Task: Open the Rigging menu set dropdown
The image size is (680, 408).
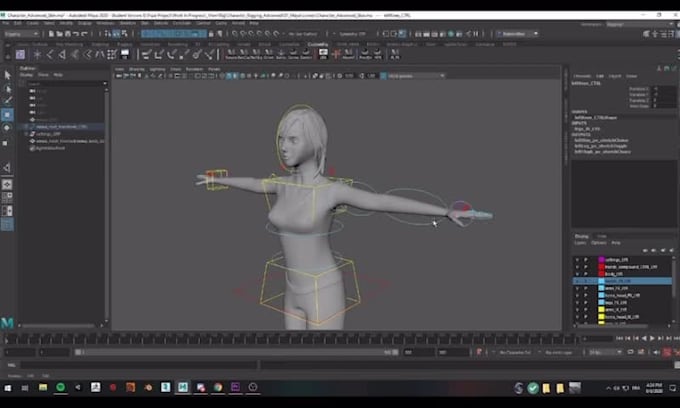Action: (21, 34)
